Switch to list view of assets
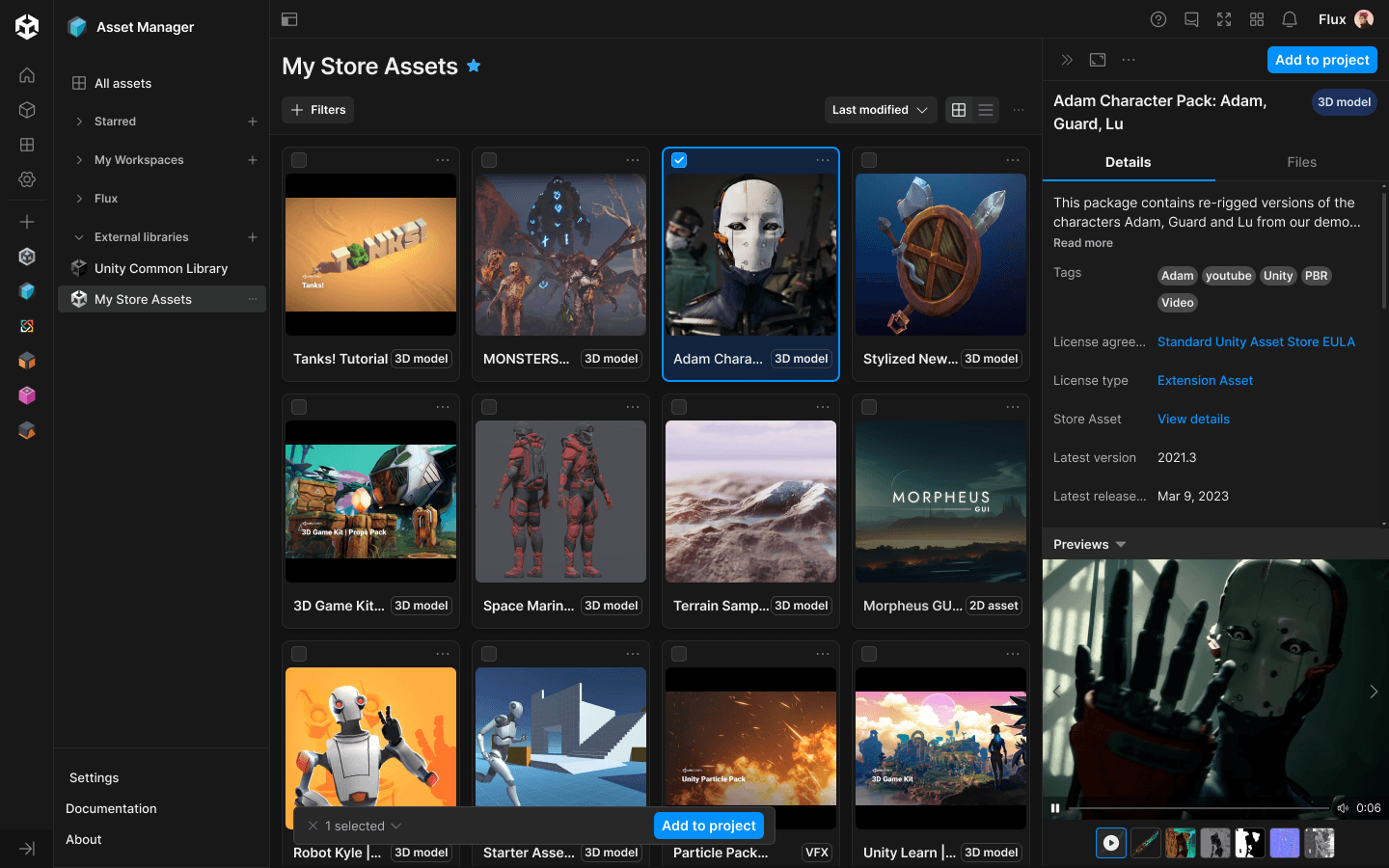 click(x=985, y=110)
